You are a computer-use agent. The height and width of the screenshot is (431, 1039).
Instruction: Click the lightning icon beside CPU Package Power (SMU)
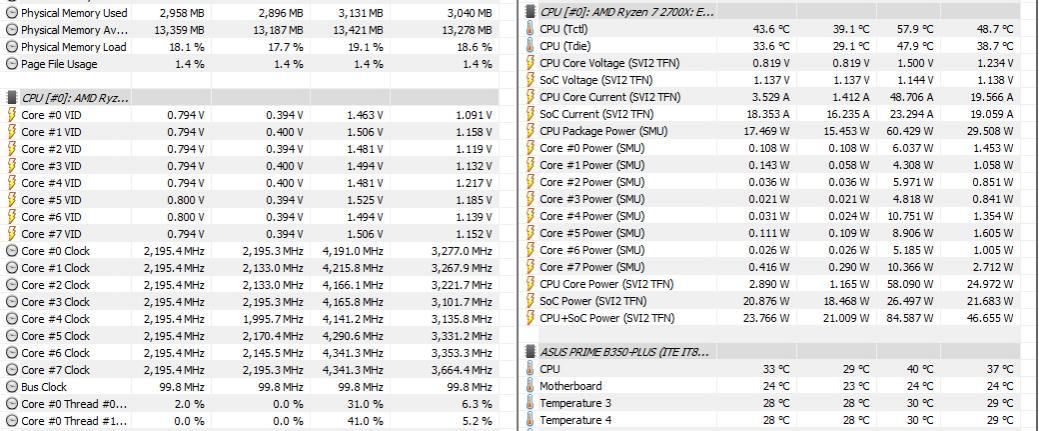click(x=530, y=131)
